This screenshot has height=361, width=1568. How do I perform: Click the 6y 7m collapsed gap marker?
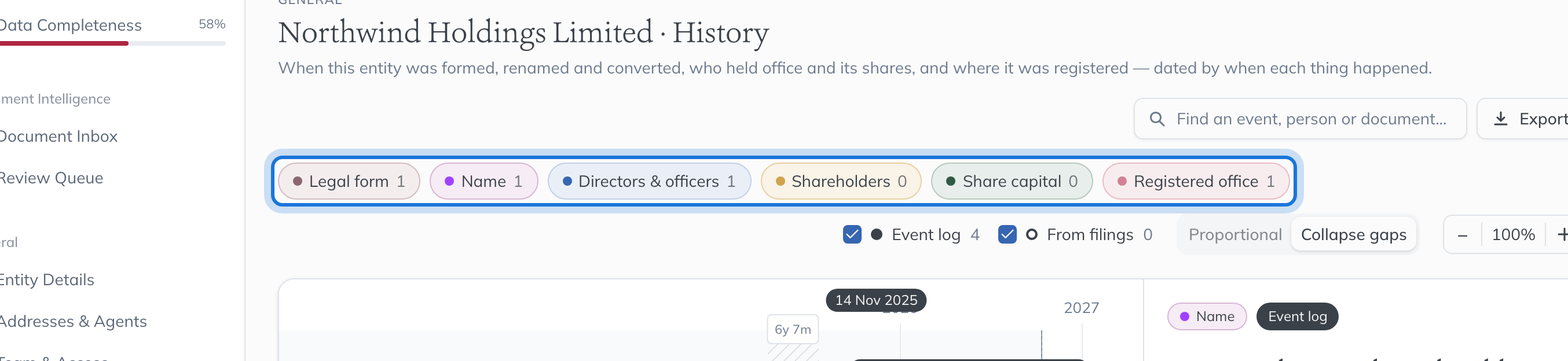point(793,329)
